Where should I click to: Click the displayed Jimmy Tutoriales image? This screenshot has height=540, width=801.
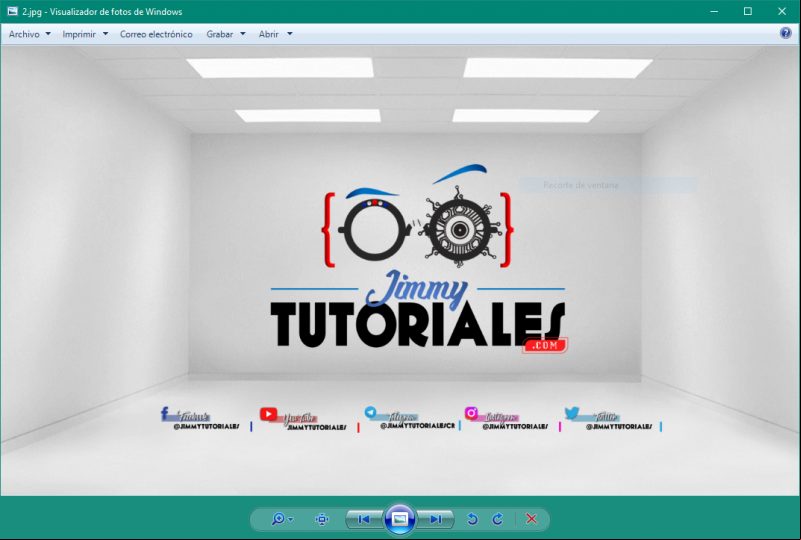400,271
